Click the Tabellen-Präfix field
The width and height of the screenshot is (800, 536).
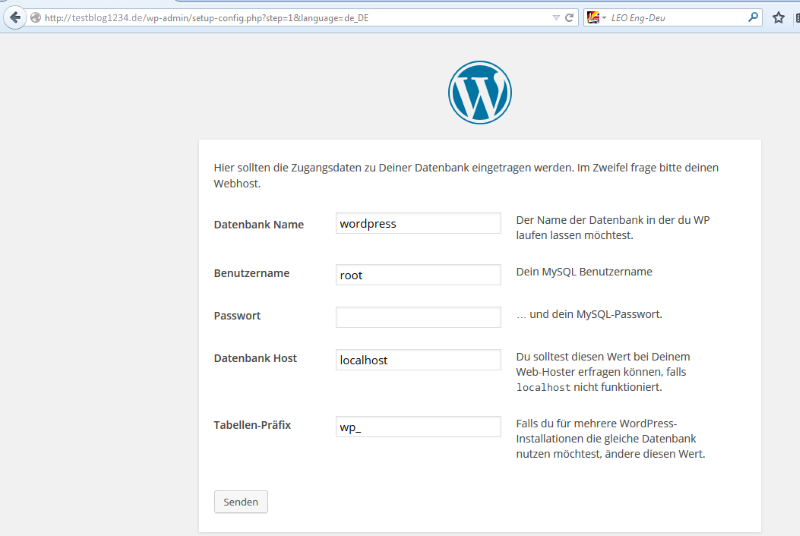[418, 427]
